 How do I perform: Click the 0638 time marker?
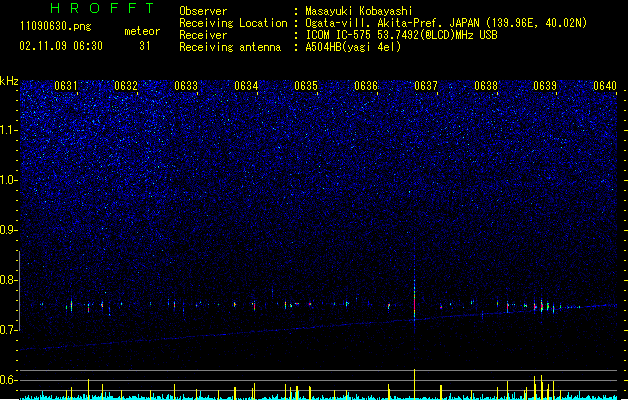pyautogui.click(x=486, y=86)
